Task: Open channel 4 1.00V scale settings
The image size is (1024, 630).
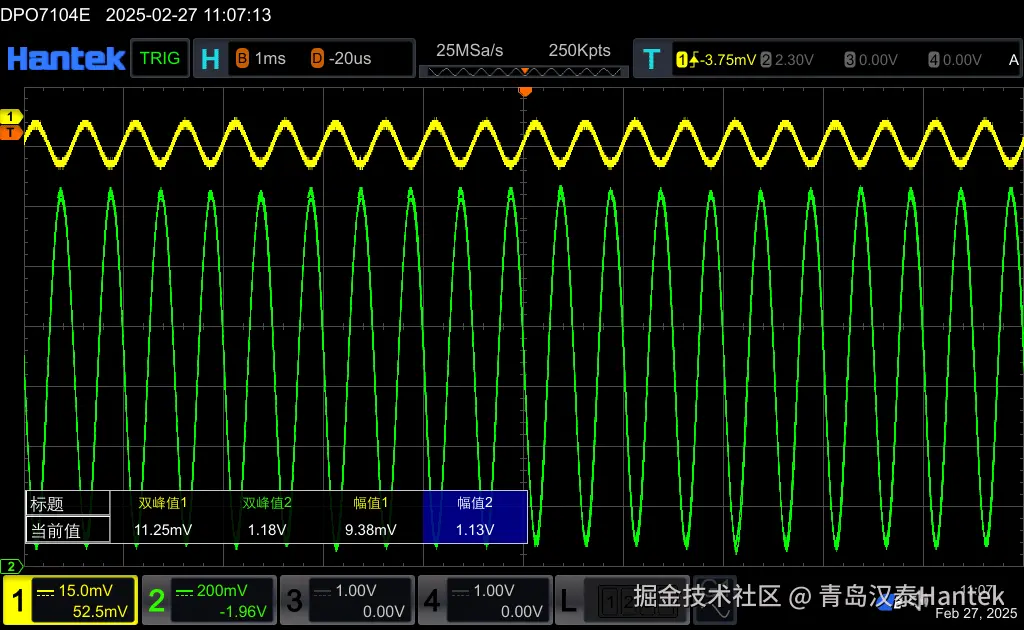Action: pos(483,591)
